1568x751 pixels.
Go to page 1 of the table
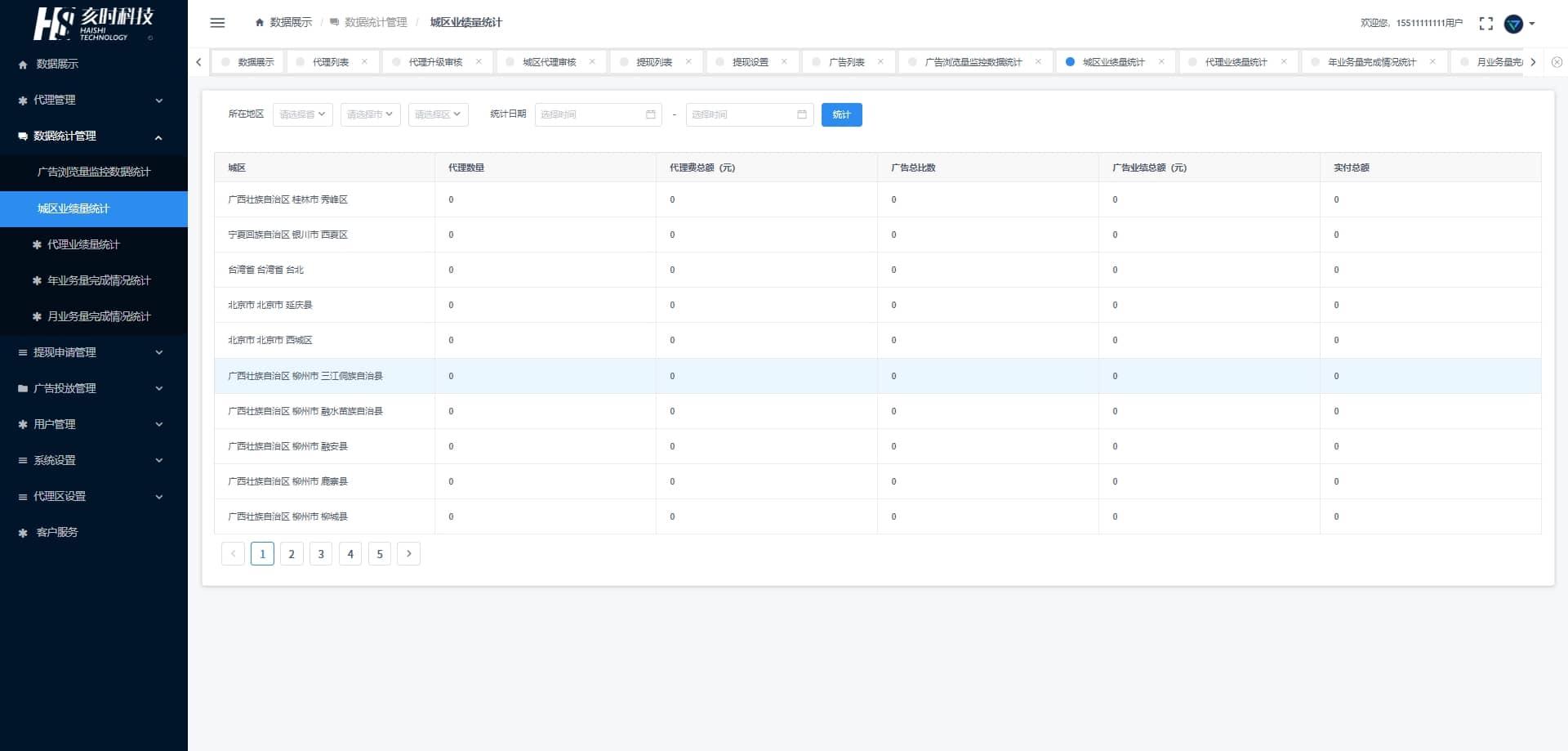[262, 554]
